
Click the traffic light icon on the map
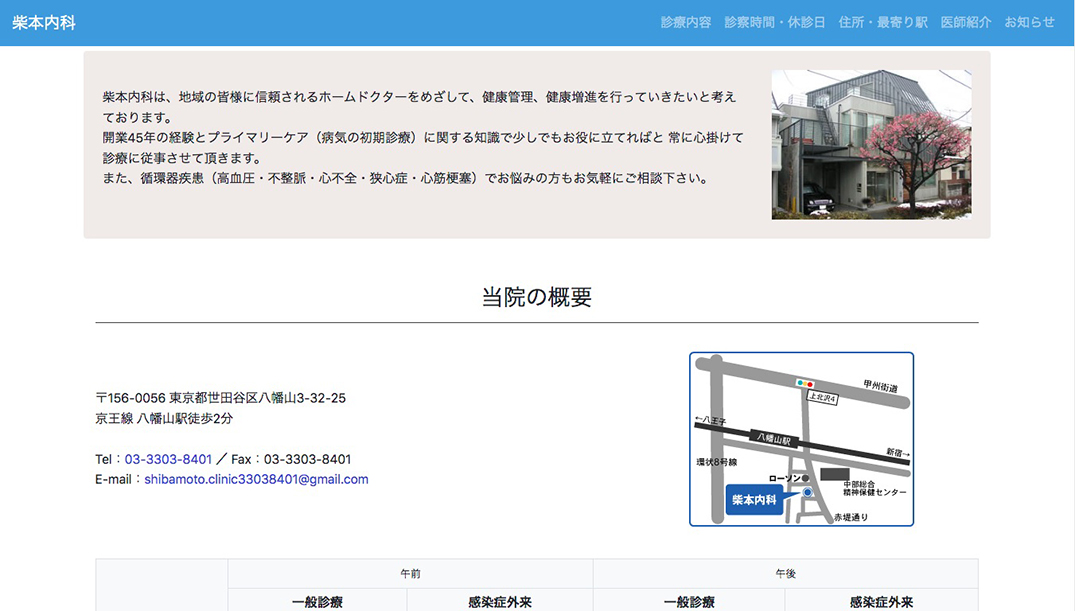click(x=805, y=383)
